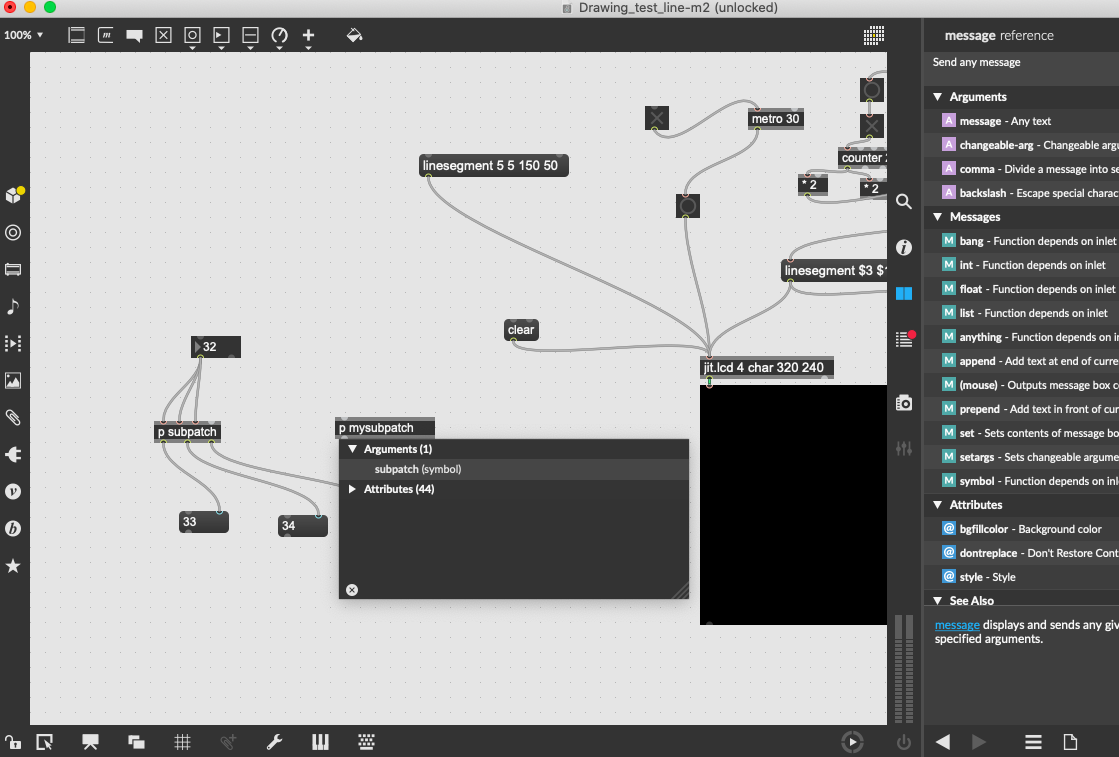Click the linesegment 5 5 150 50 message
The height and width of the screenshot is (757, 1119).
point(494,166)
